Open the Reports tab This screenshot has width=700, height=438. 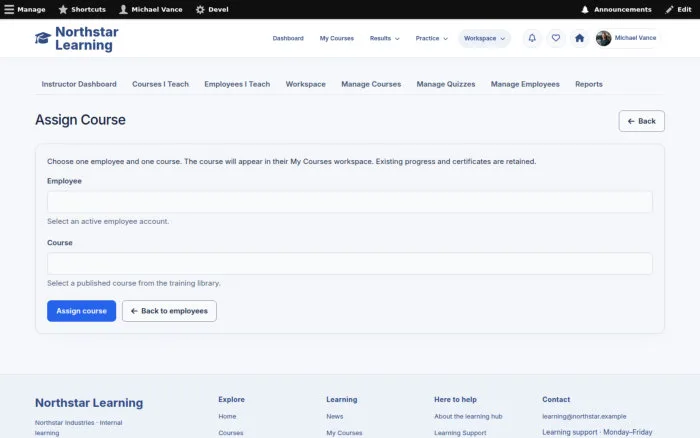(588, 84)
